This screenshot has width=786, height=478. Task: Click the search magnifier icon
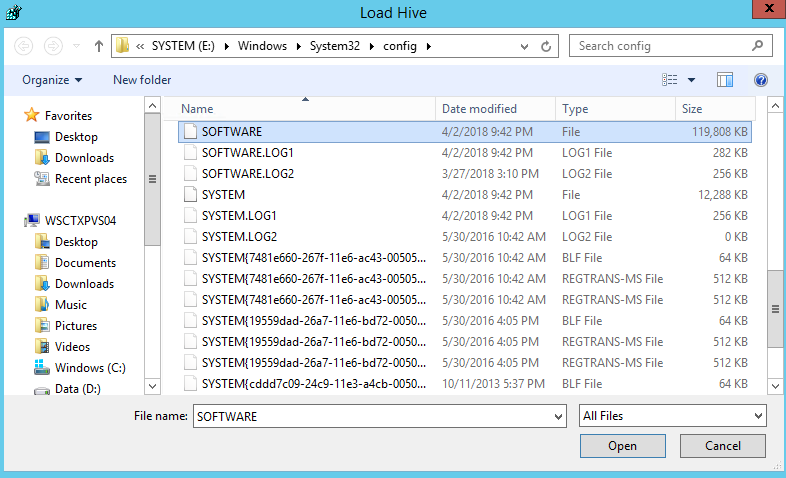click(759, 46)
